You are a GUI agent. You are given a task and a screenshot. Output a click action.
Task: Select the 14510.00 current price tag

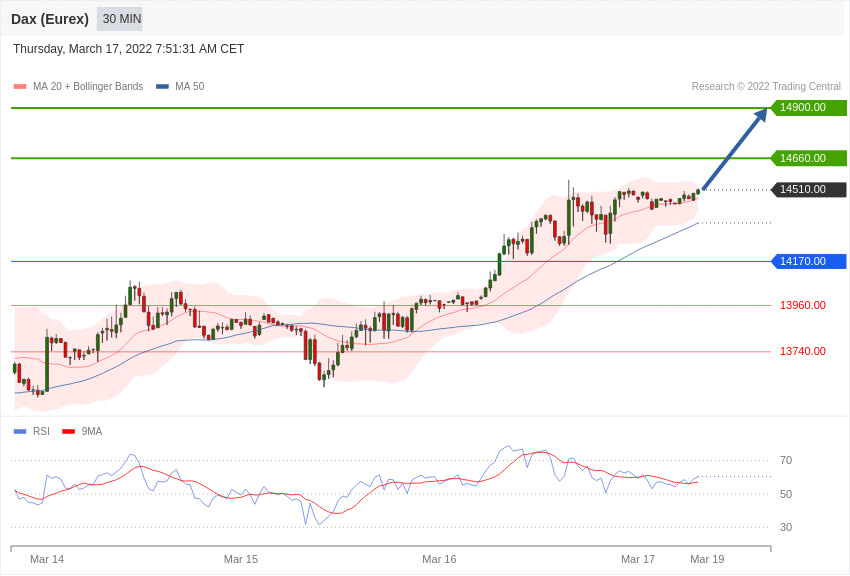(808, 189)
